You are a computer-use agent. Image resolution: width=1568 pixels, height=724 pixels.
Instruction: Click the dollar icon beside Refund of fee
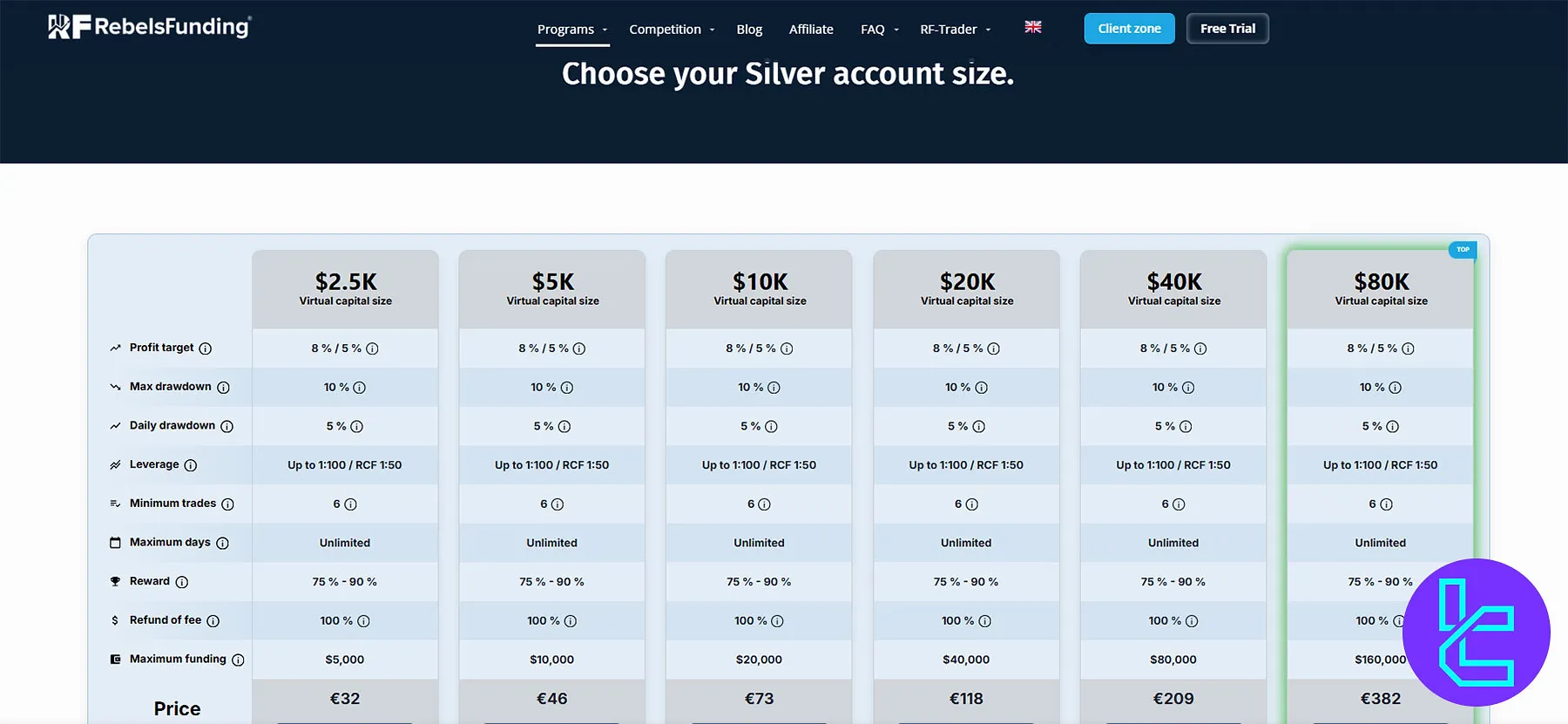click(114, 620)
